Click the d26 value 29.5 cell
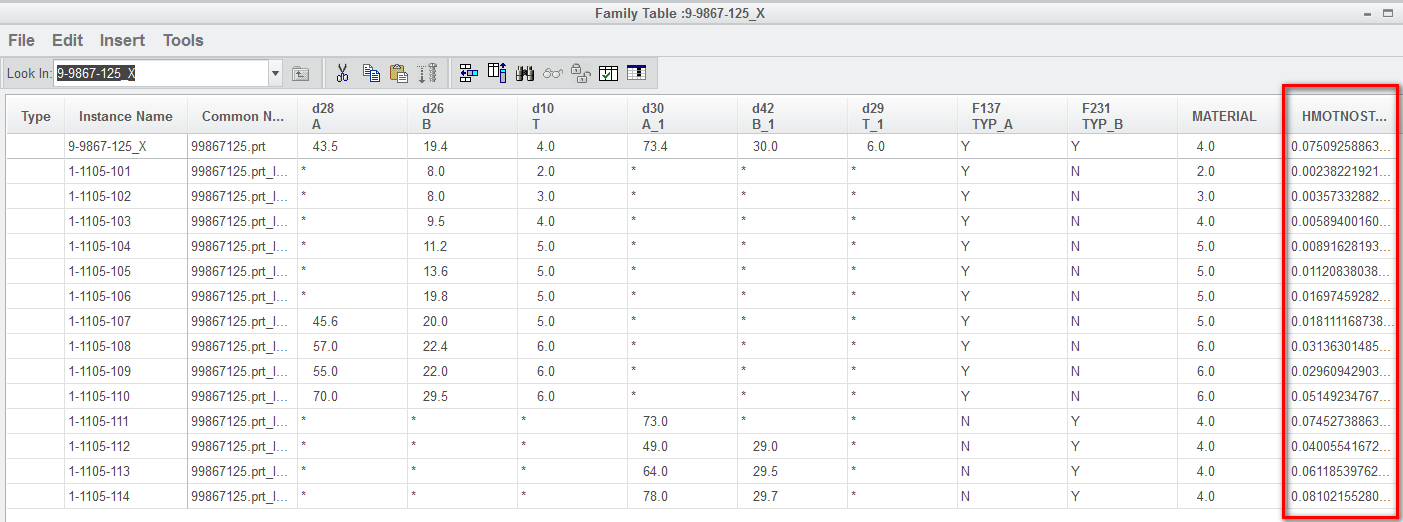Screen dimensions: 1403x522 click(x=462, y=396)
